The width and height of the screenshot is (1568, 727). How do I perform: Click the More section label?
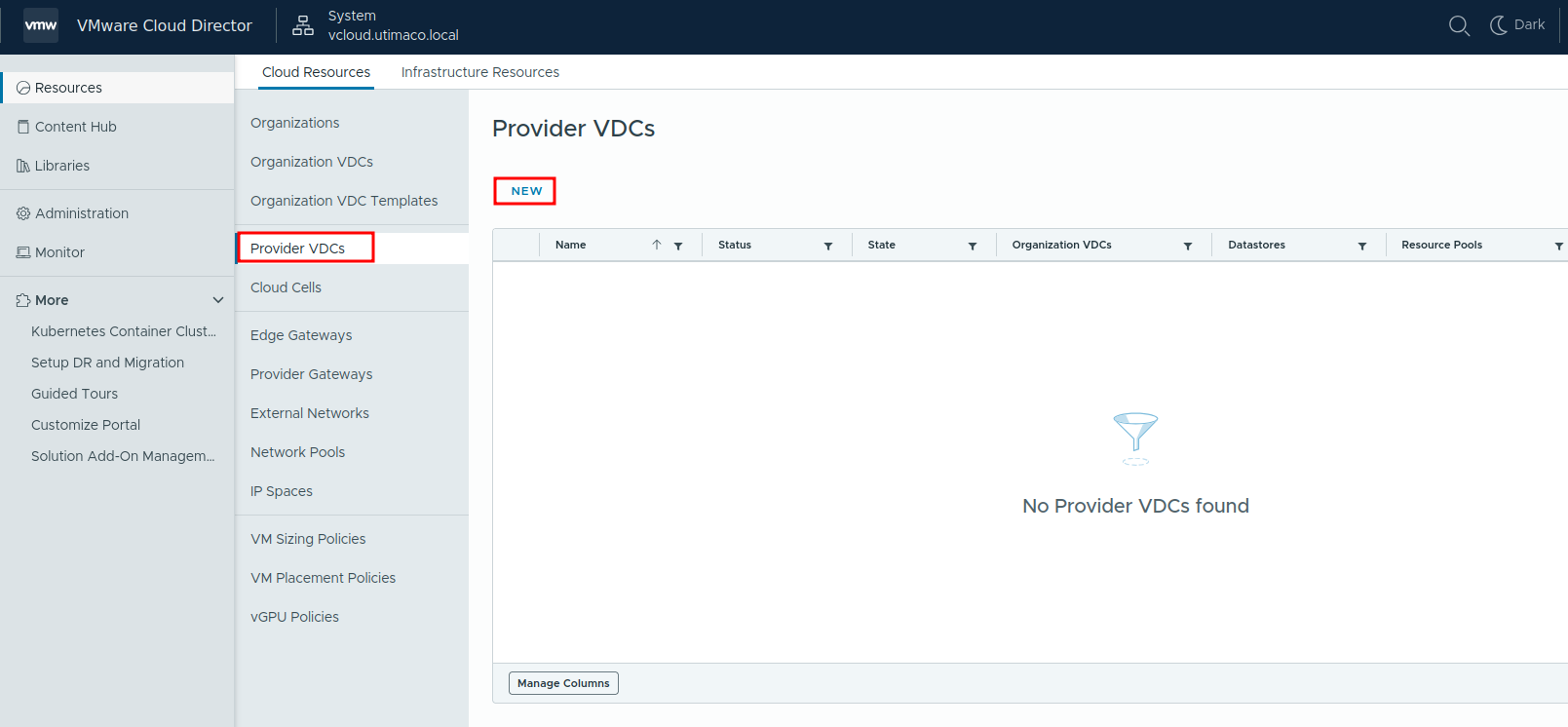pyautogui.click(x=52, y=300)
